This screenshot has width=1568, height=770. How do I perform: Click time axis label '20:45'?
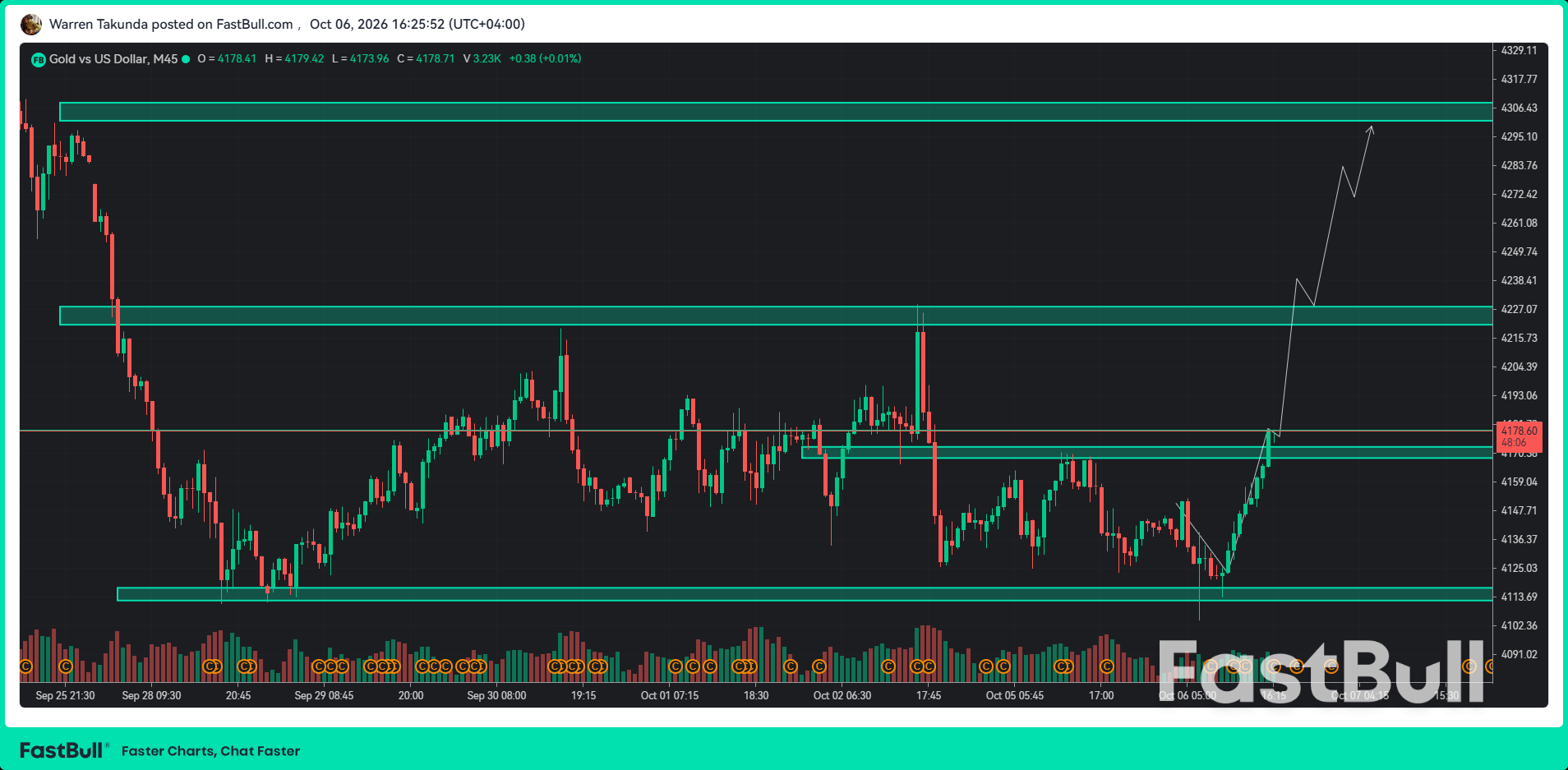pyautogui.click(x=238, y=696)
